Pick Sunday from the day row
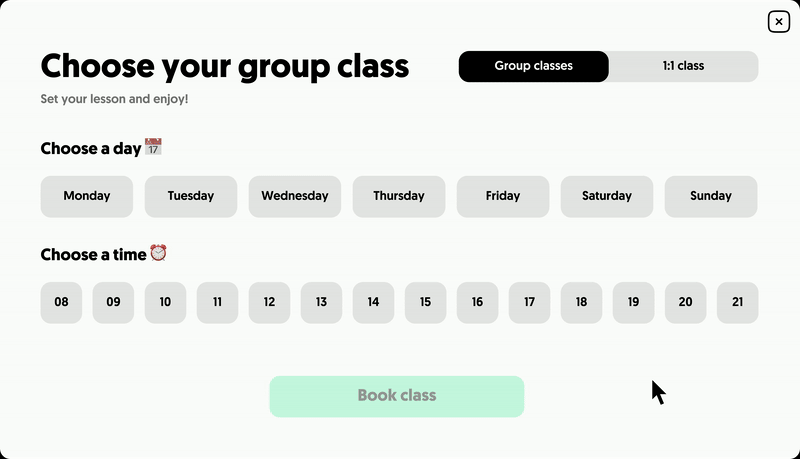 [711, 196]
